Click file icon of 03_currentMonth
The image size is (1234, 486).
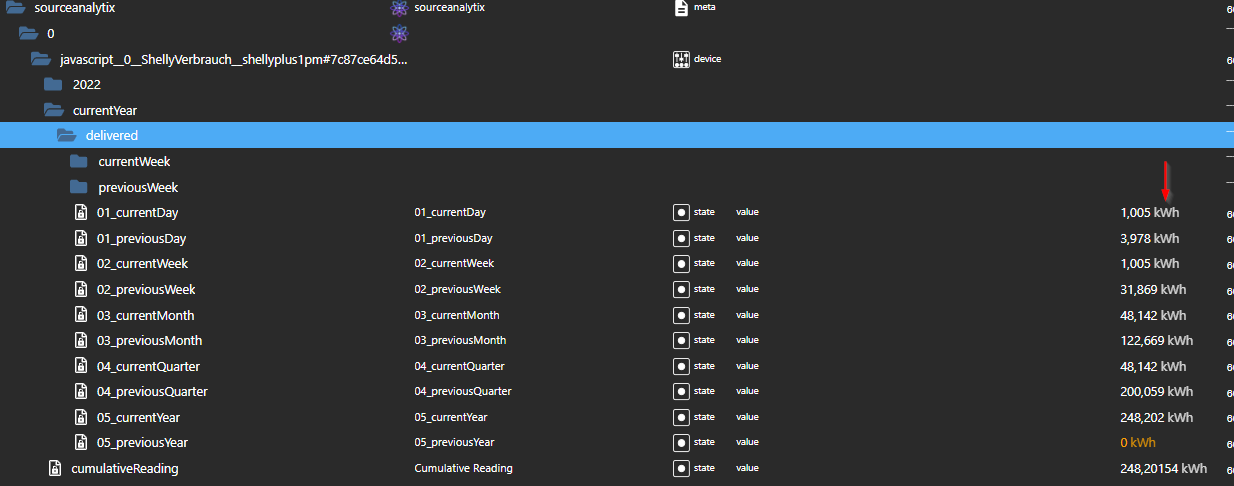81,315
